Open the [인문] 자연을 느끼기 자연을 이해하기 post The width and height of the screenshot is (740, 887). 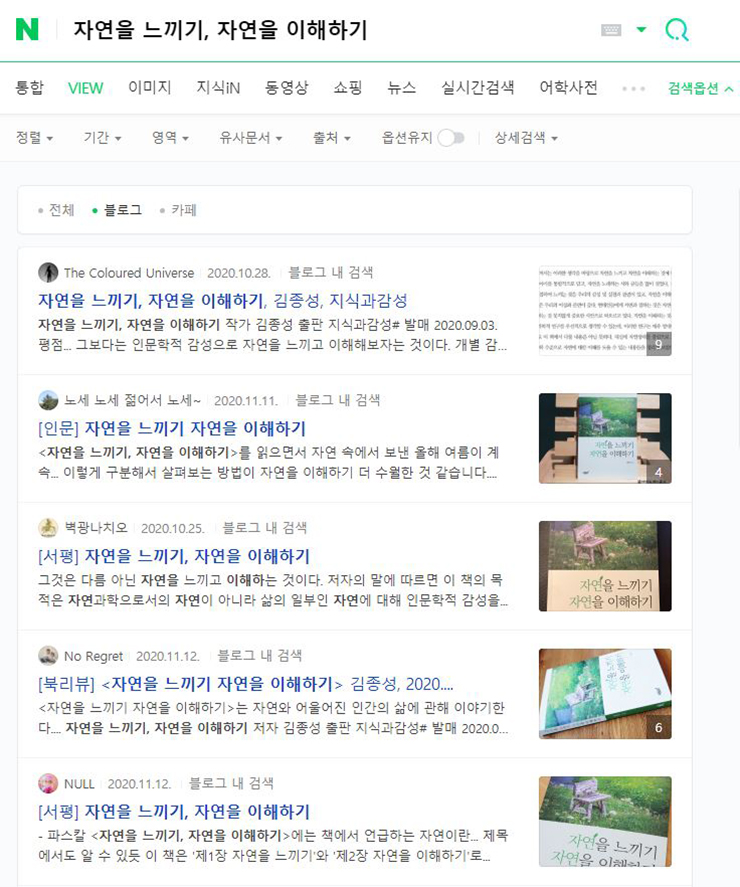pyautogui.click(x=171, y=428)
